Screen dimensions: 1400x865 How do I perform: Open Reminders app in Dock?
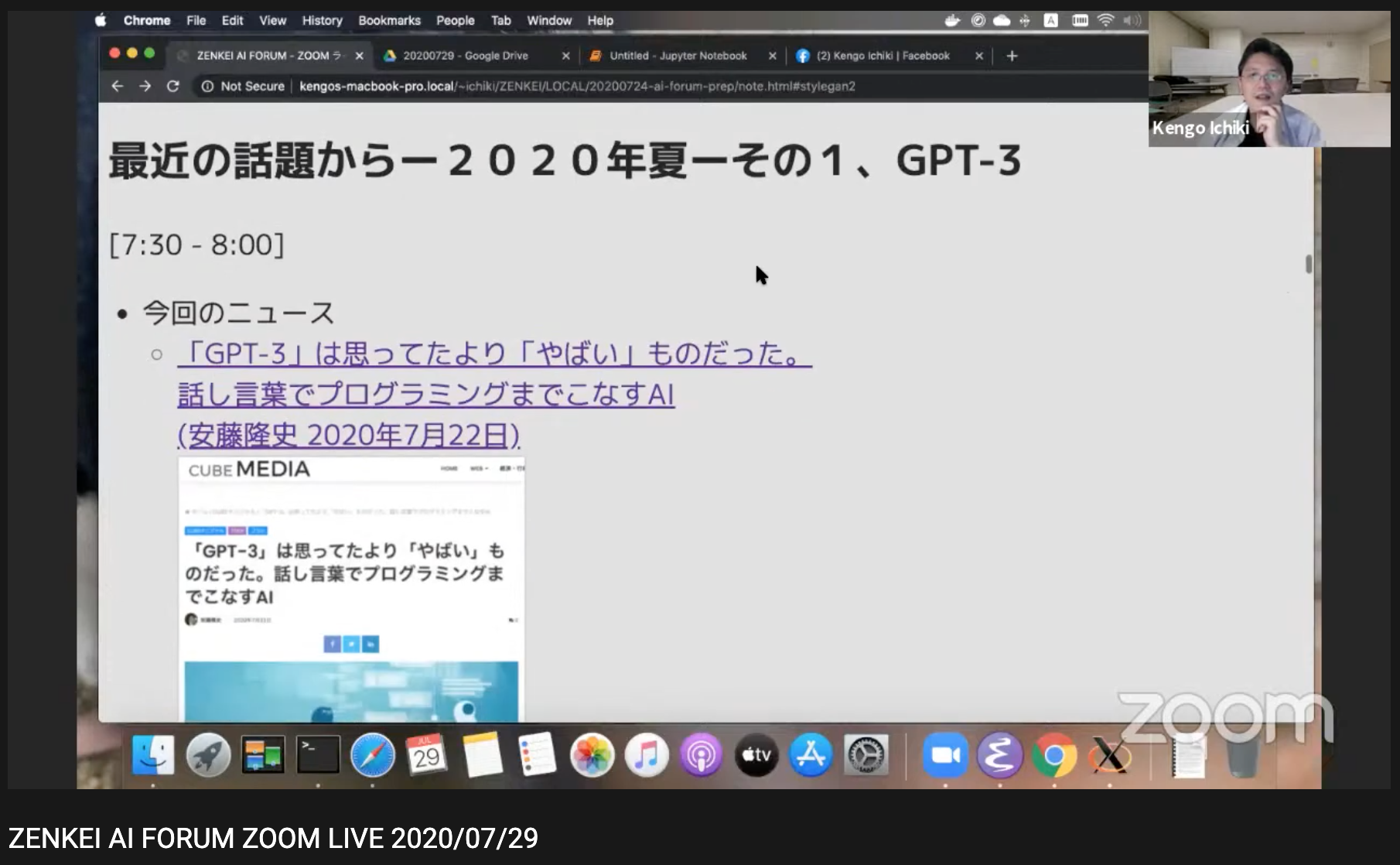click(538, 755)
